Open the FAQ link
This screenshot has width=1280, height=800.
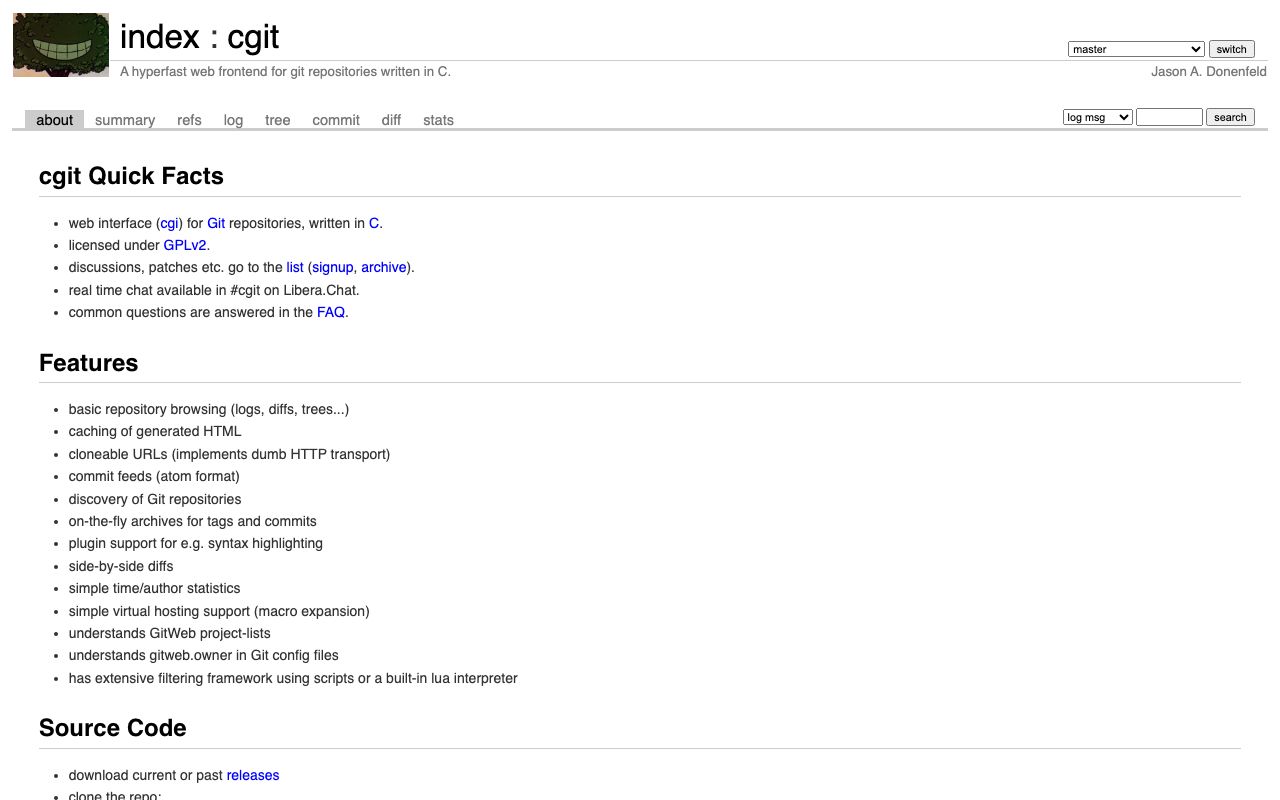pos(331,312)
